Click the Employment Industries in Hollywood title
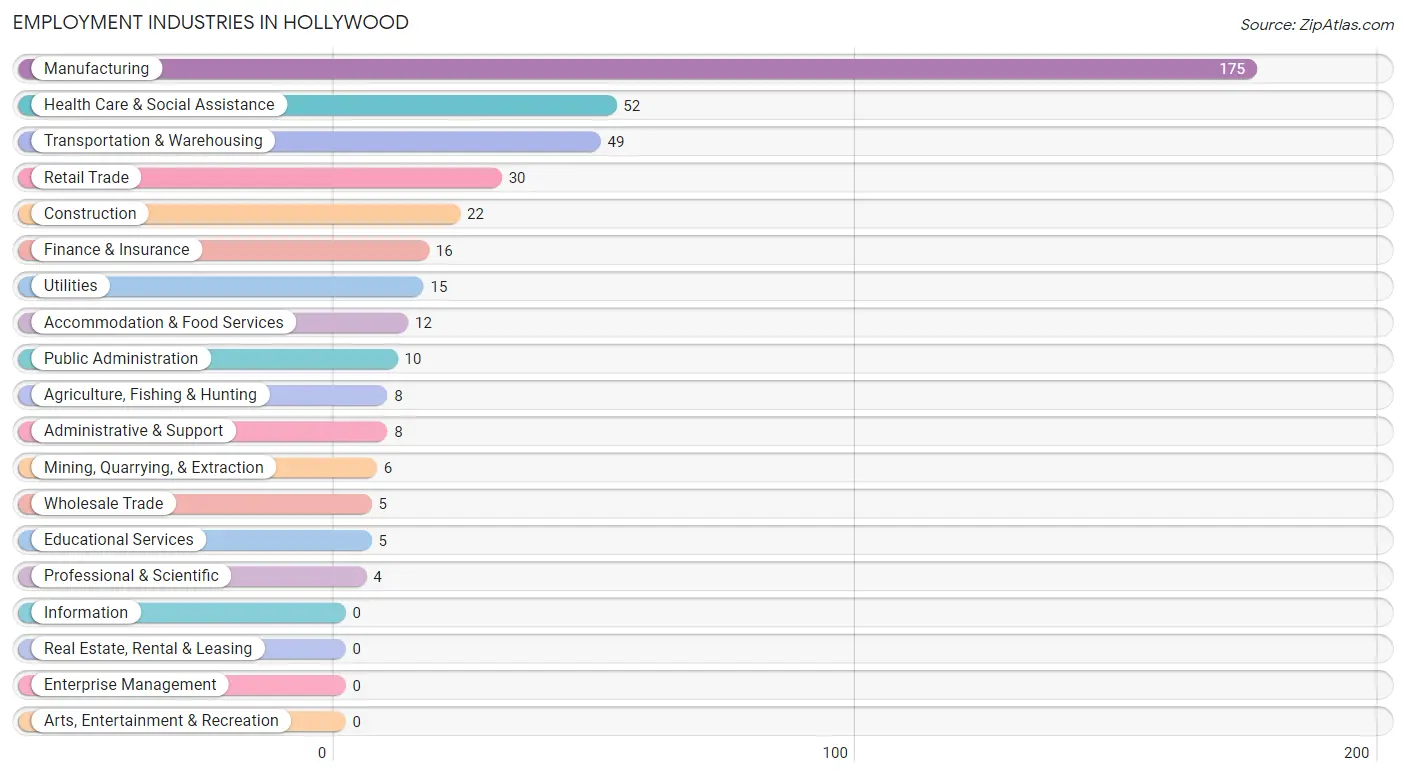 tap(211, 22)
